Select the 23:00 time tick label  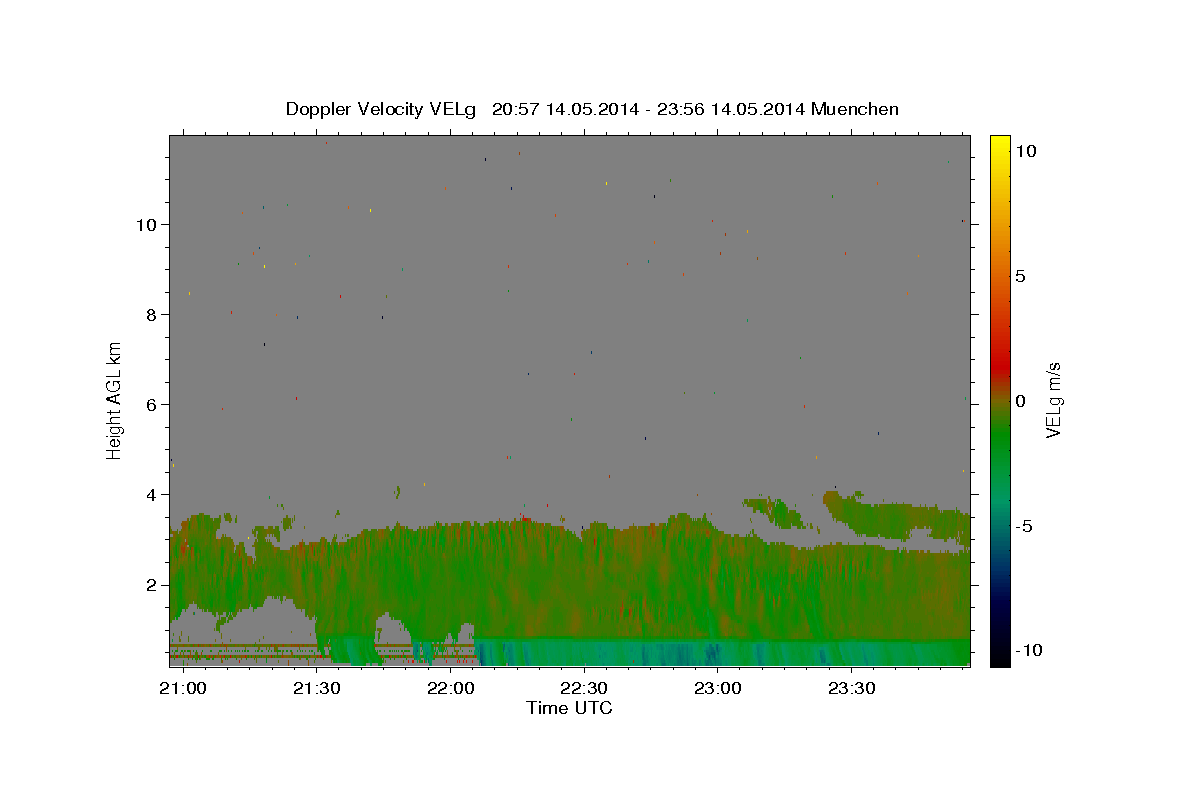click(x=718, y=689)
